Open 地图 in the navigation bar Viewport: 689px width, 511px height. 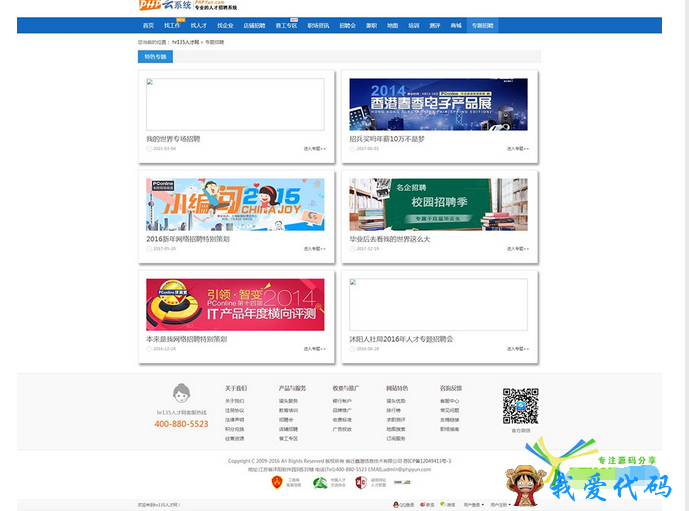pos(392,25)
